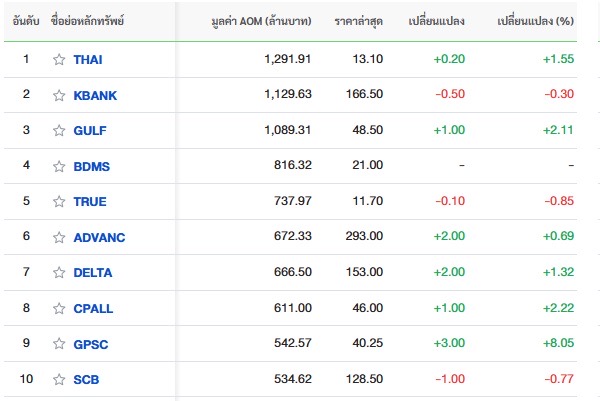The width and height of the screenshot is (600, 401).
Task: Go to the GULF symbol page
Action: [x=90, y=130]
